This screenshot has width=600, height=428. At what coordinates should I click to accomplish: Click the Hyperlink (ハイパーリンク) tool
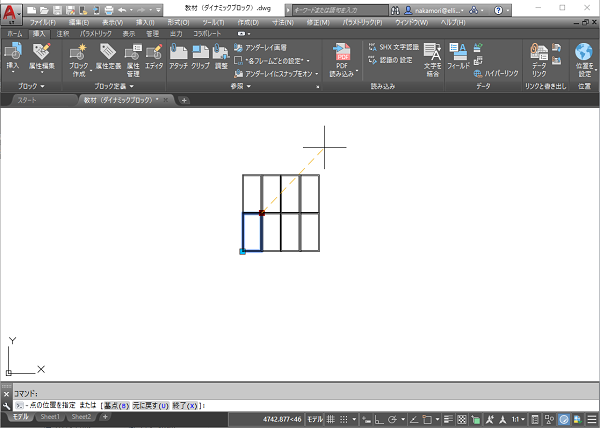click(496, 73)
